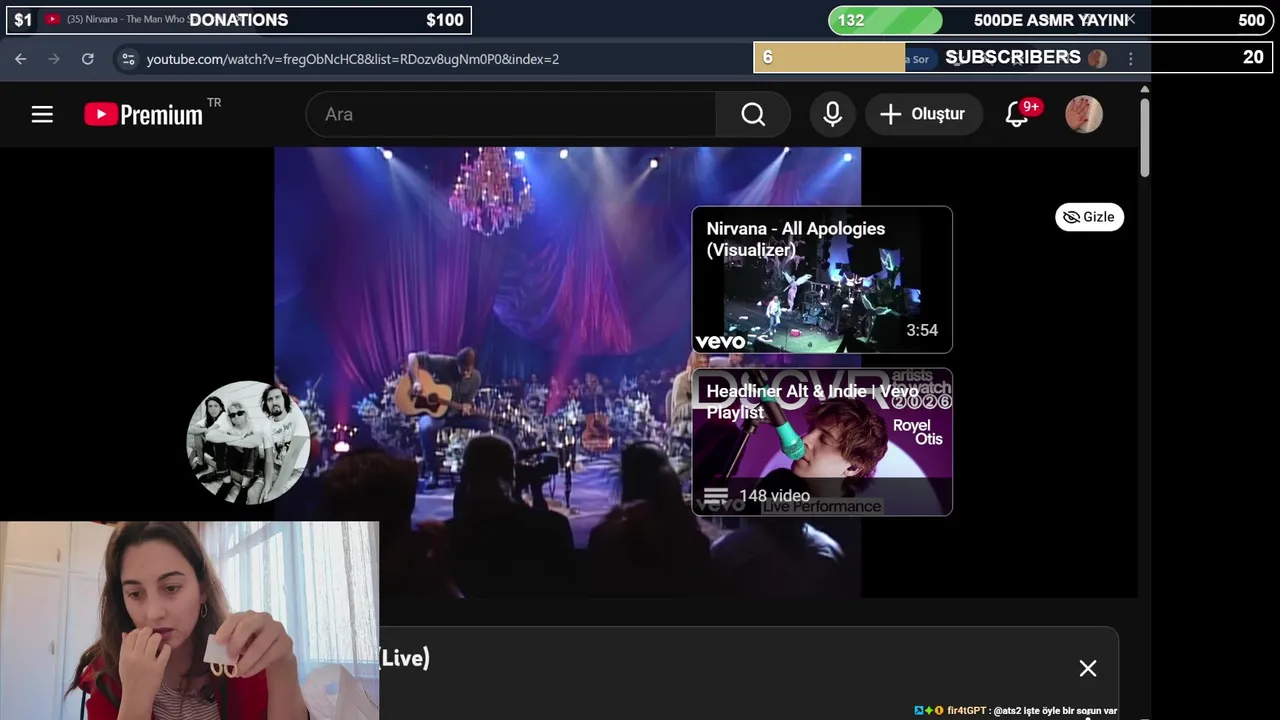Screen dimensions: 1280x720
Task: Reload the YouTube page
Action: (88, 59)
